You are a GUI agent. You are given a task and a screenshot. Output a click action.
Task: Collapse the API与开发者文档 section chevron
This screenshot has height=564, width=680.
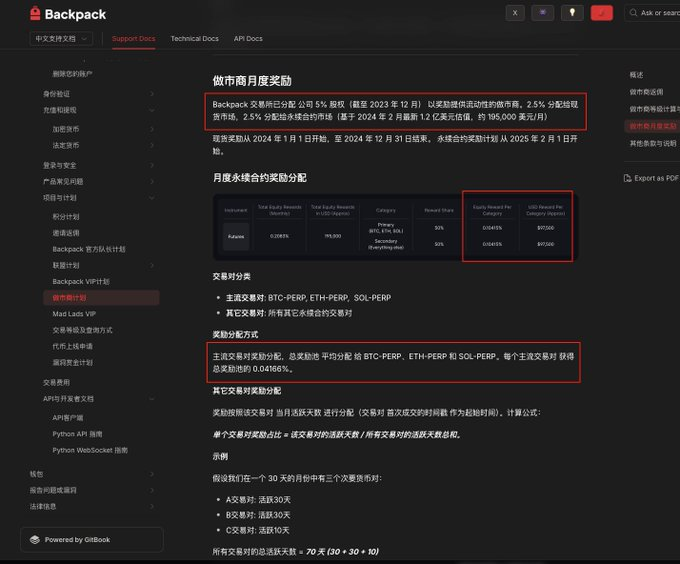point(152,399)
